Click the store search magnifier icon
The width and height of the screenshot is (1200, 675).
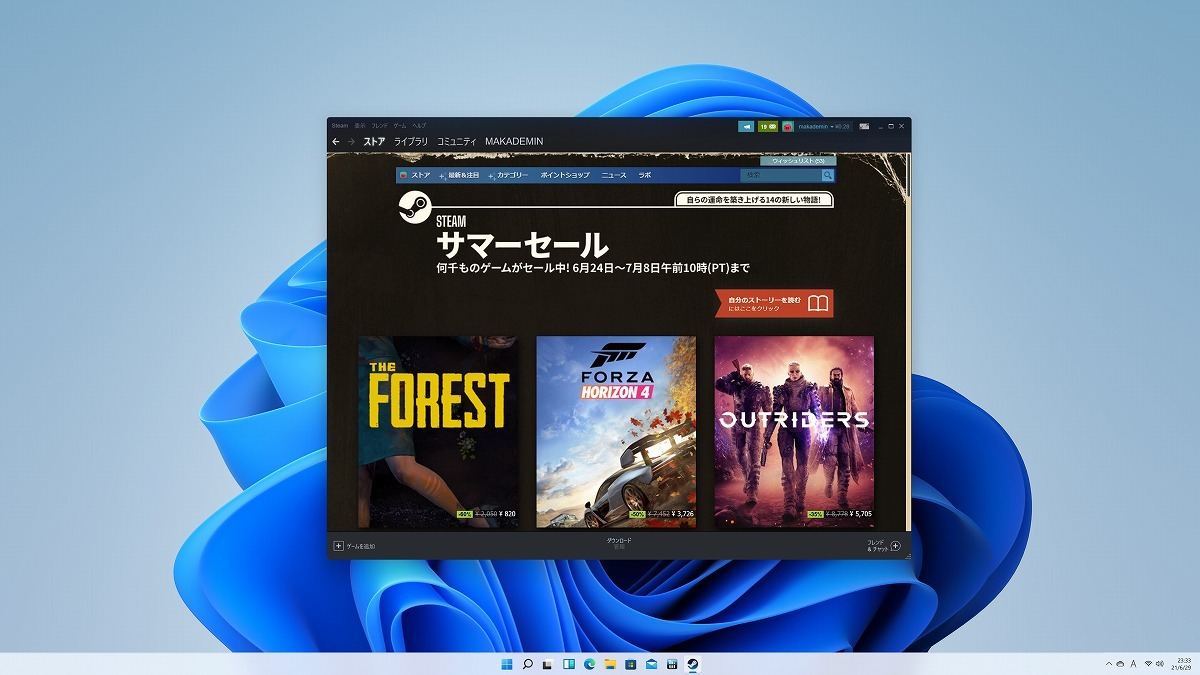click(827, 175)
